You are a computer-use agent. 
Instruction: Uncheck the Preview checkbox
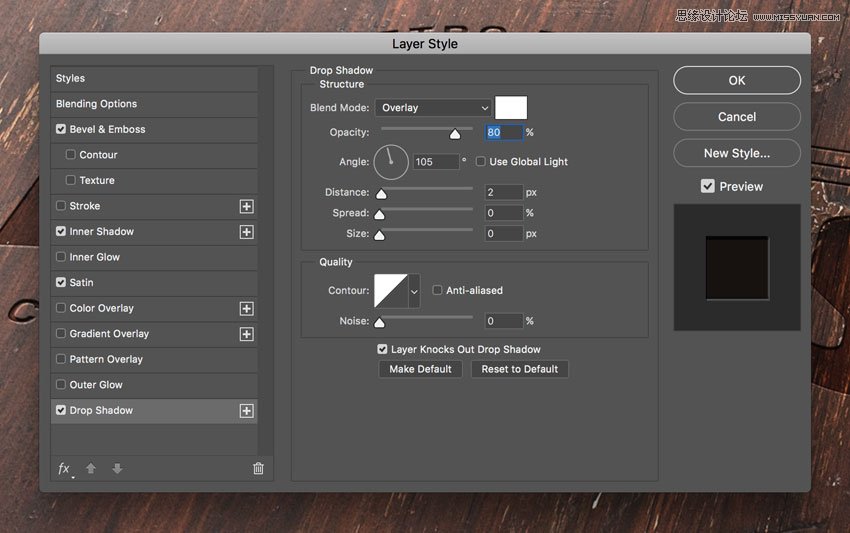tap(708, 186)
